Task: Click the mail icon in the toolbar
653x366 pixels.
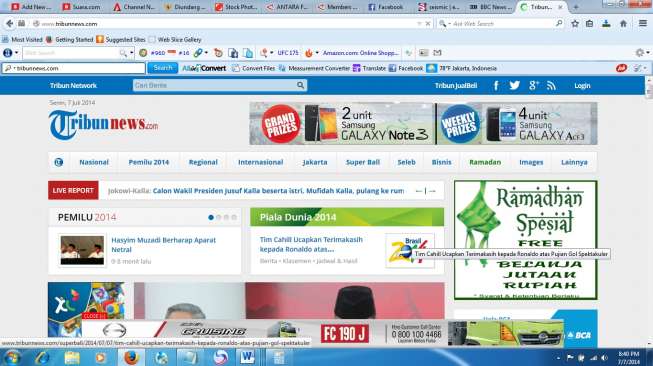Action: click(437, 53)
